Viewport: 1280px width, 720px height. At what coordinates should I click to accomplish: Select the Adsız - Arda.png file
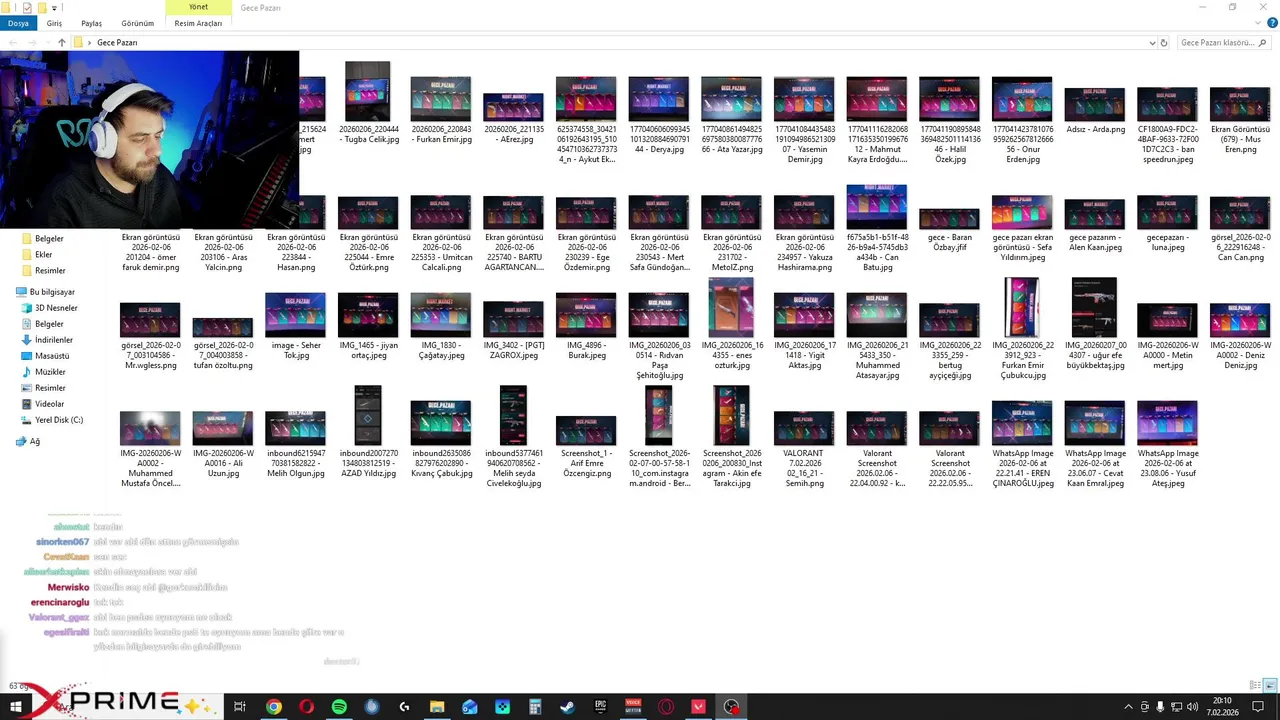[1095, 110]
